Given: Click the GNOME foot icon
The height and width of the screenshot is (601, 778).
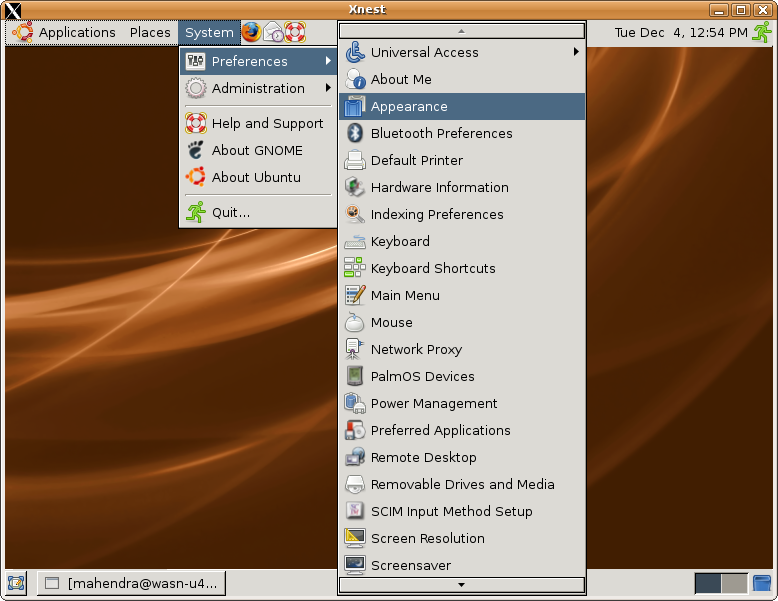Looking at the screenshot, I should [x=195, y=150].
